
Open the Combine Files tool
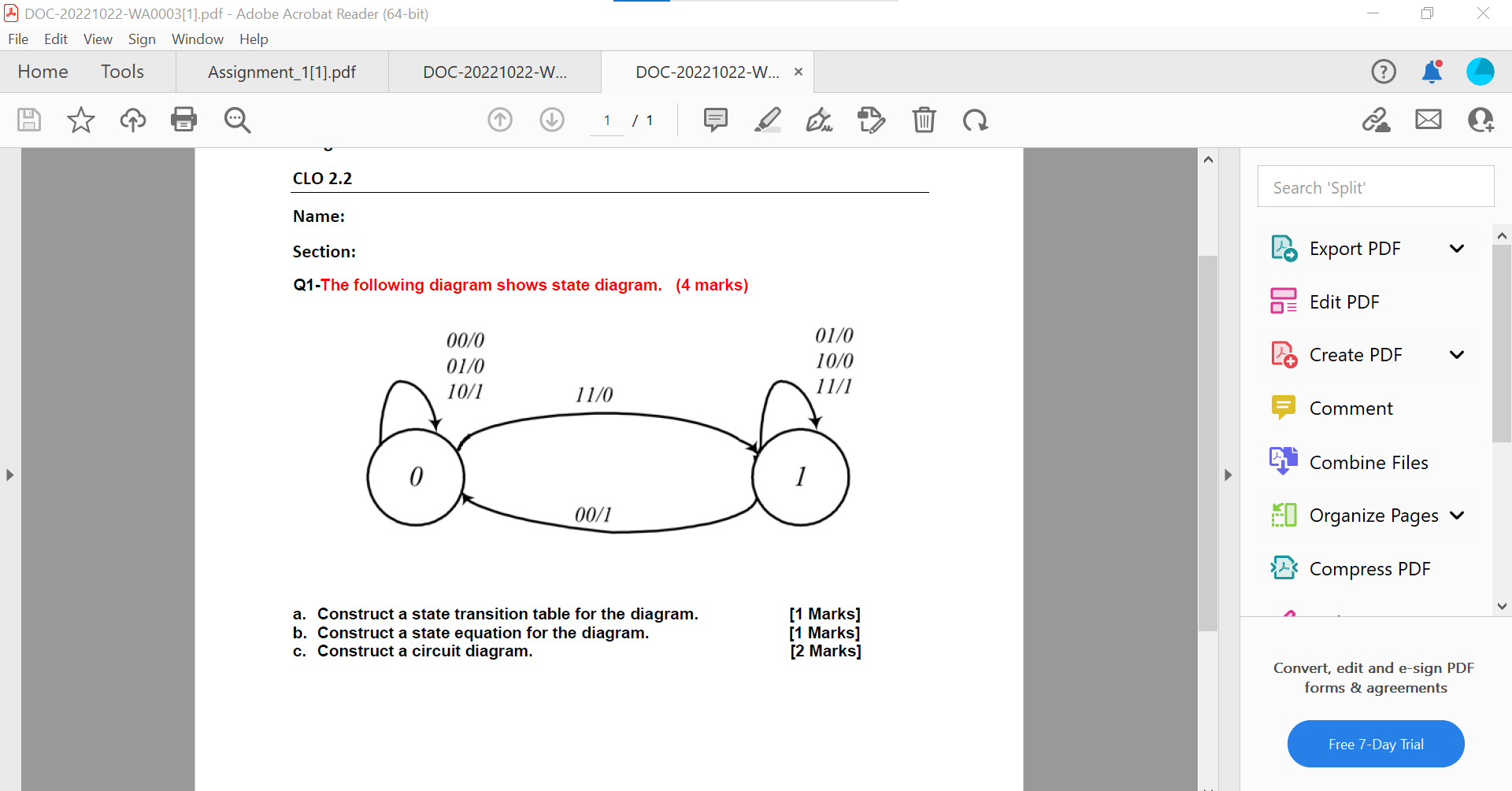click(x=1369, y=462)
